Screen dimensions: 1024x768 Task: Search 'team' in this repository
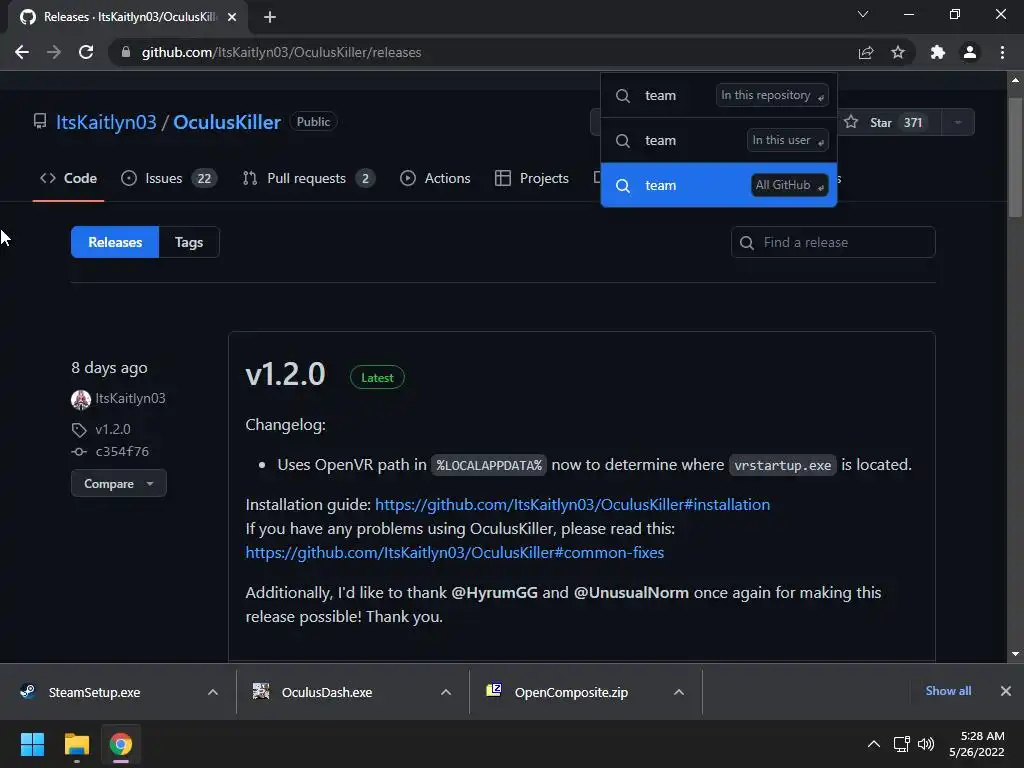718,95
